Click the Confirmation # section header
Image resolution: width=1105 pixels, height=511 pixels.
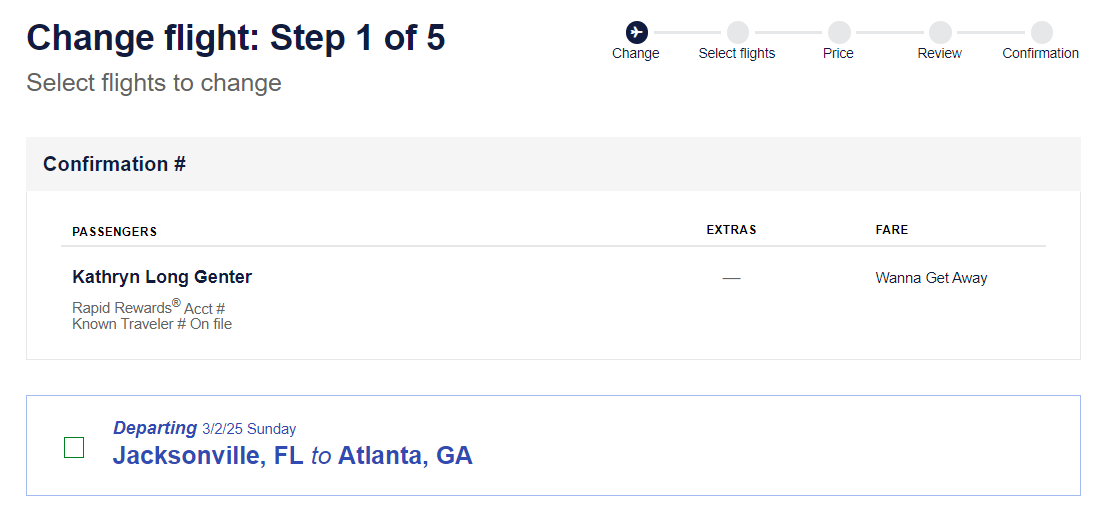(x=114, y=164)
